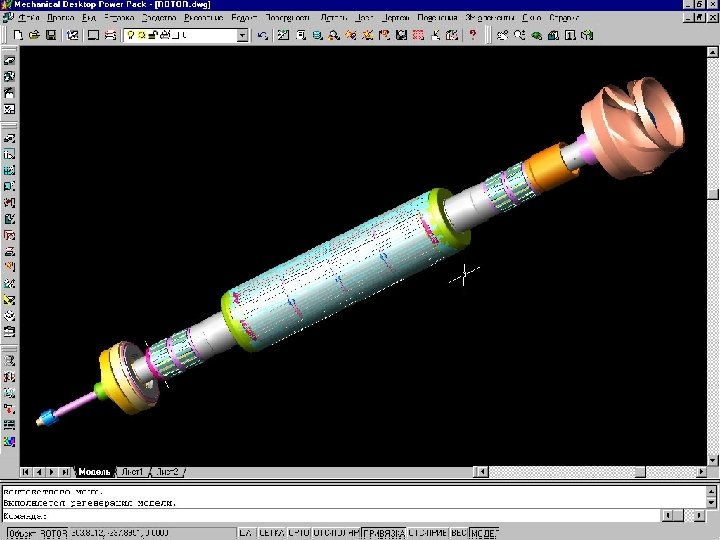This screenshot has height=540, width=720.
Task: Click the last icon on the top toolbar
Action: click(587, 35)
